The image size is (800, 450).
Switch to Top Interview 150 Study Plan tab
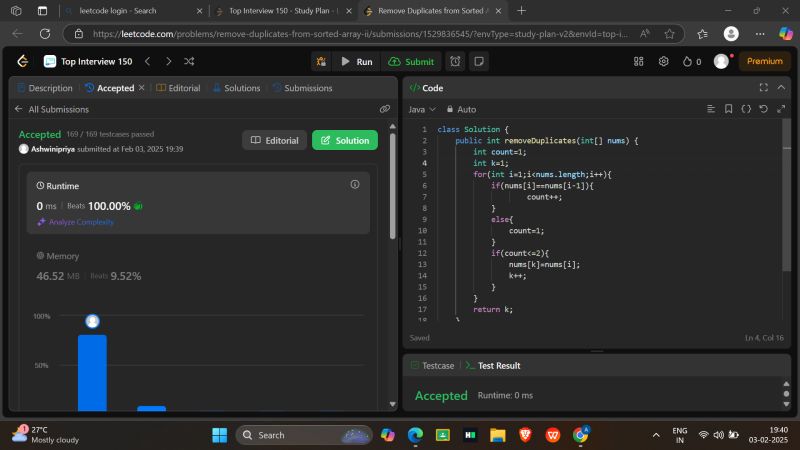tap(284, 11)
